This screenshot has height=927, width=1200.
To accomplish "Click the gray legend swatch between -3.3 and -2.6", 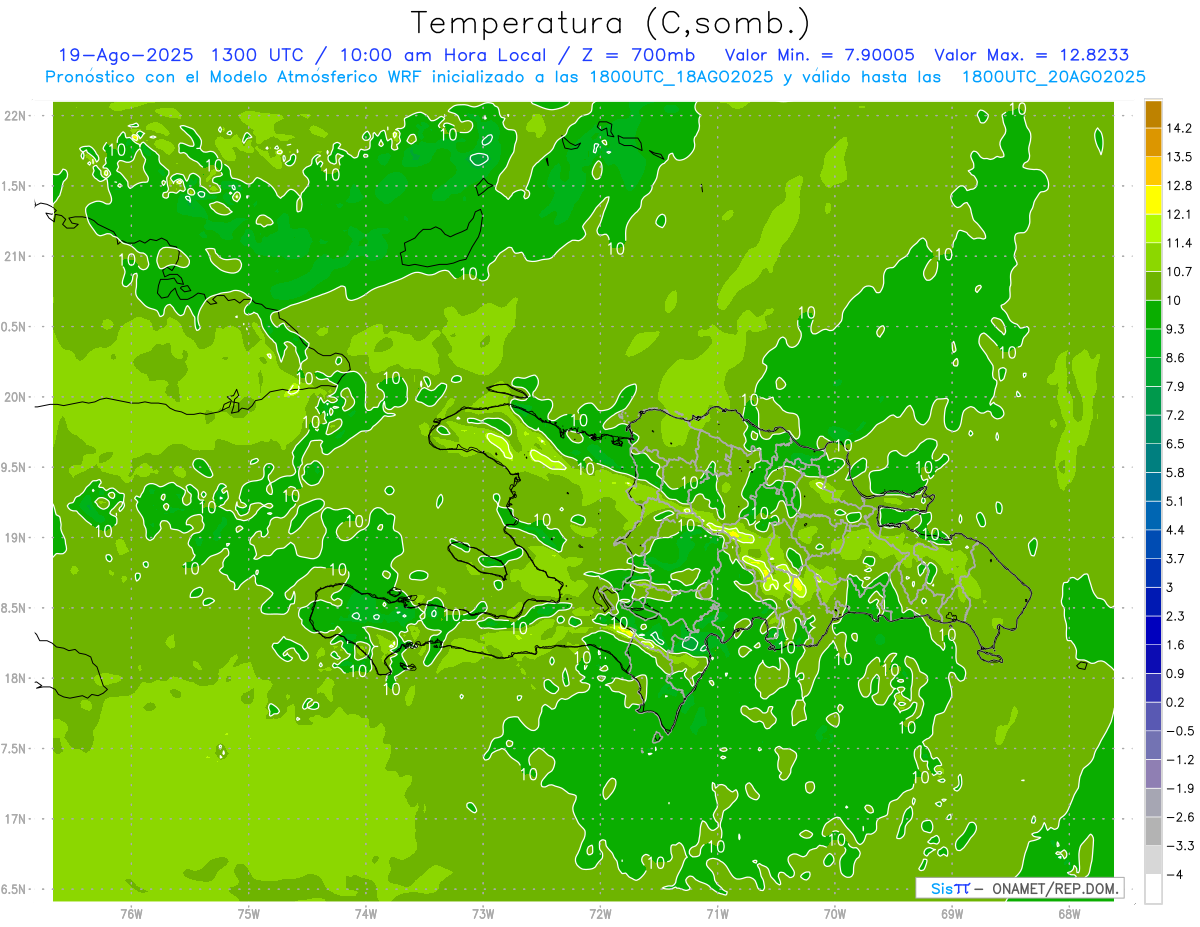I will coord(1153,832).
